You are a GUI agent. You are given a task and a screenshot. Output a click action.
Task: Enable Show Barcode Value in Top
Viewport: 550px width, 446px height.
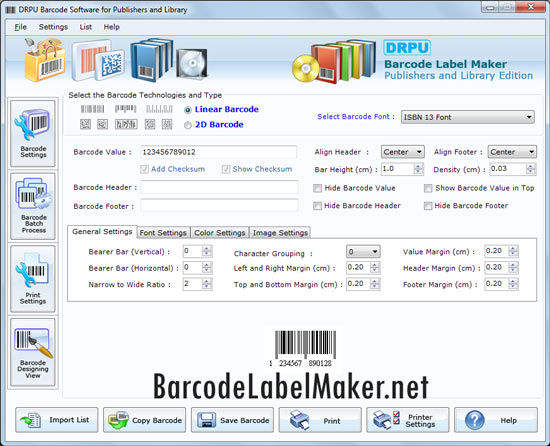(428, 188)
